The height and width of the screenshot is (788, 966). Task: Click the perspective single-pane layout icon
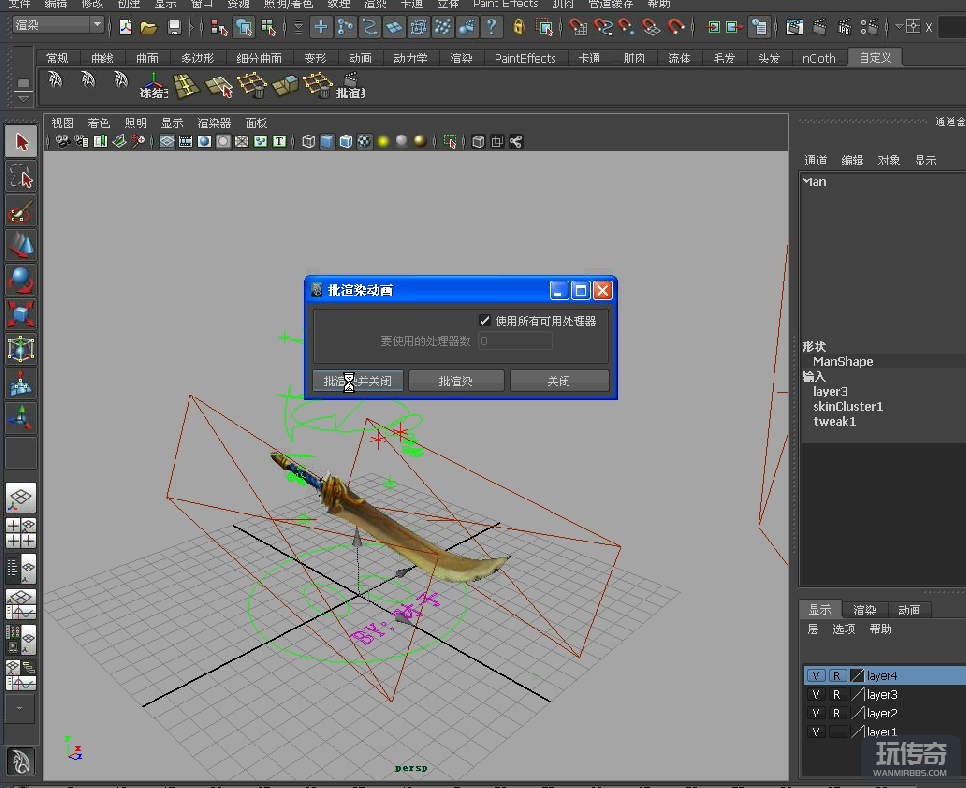pyautogui.click(x=21, y=498)
